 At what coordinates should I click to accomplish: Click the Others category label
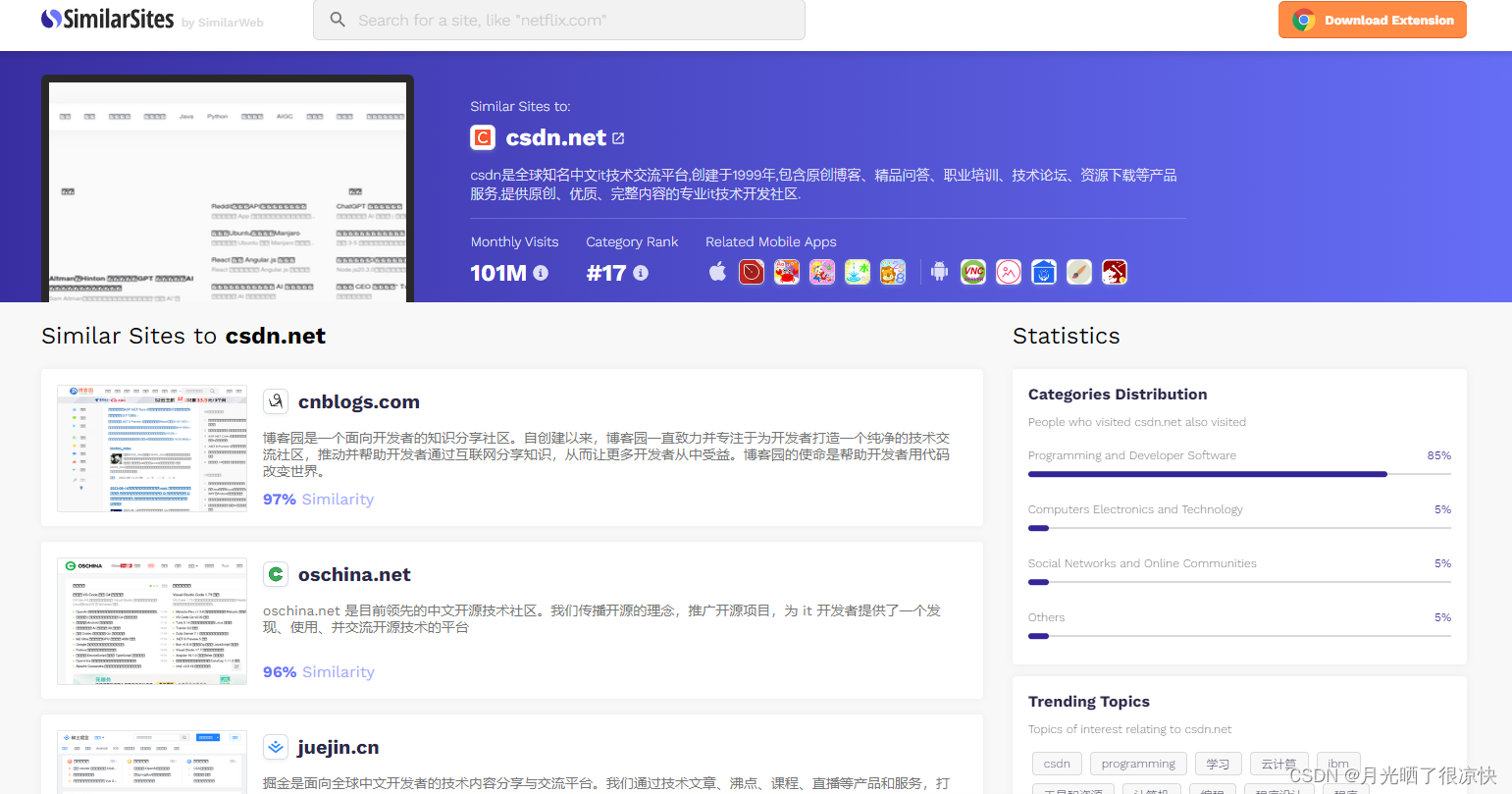click(x=1046, y=617)
